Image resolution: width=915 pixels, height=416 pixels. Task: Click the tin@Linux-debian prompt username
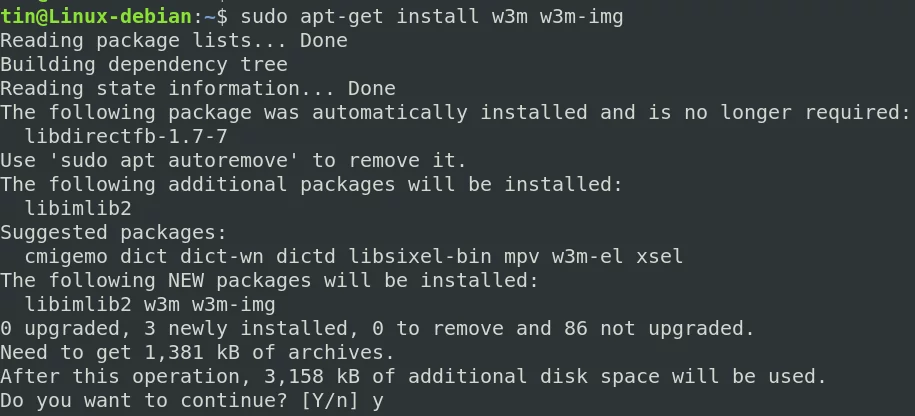tap(96, 16)
